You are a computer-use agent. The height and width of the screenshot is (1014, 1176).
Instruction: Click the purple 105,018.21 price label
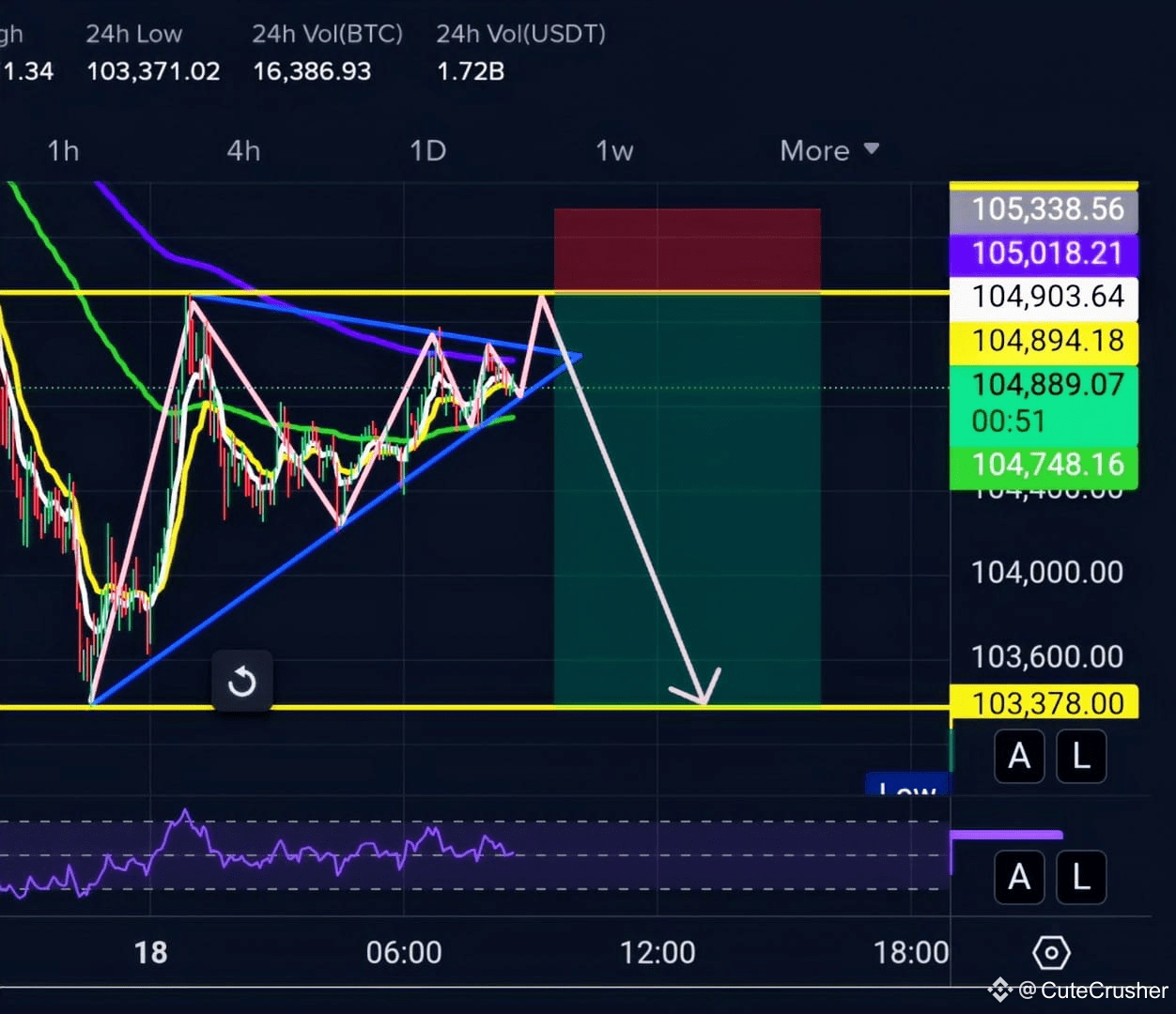point(1044,253)
